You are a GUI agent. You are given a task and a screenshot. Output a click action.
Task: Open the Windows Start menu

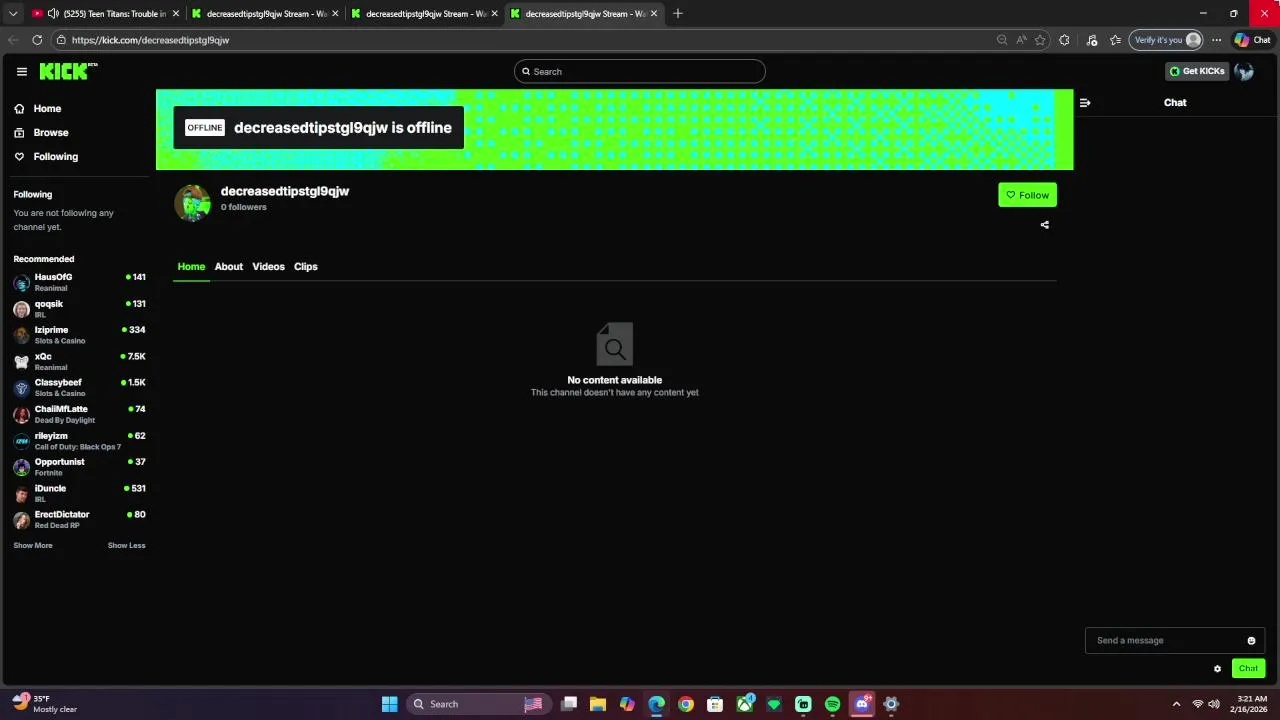390,704
